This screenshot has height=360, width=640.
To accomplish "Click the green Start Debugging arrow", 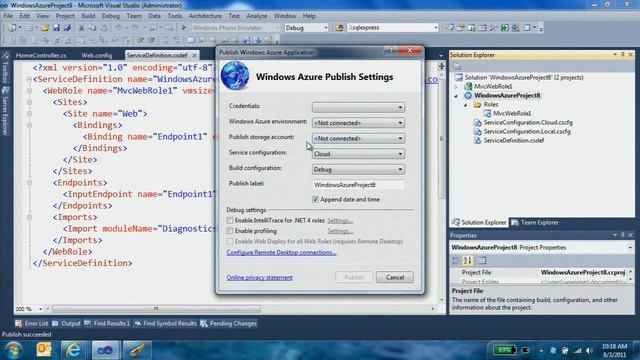I will click(x=184, y=28).
